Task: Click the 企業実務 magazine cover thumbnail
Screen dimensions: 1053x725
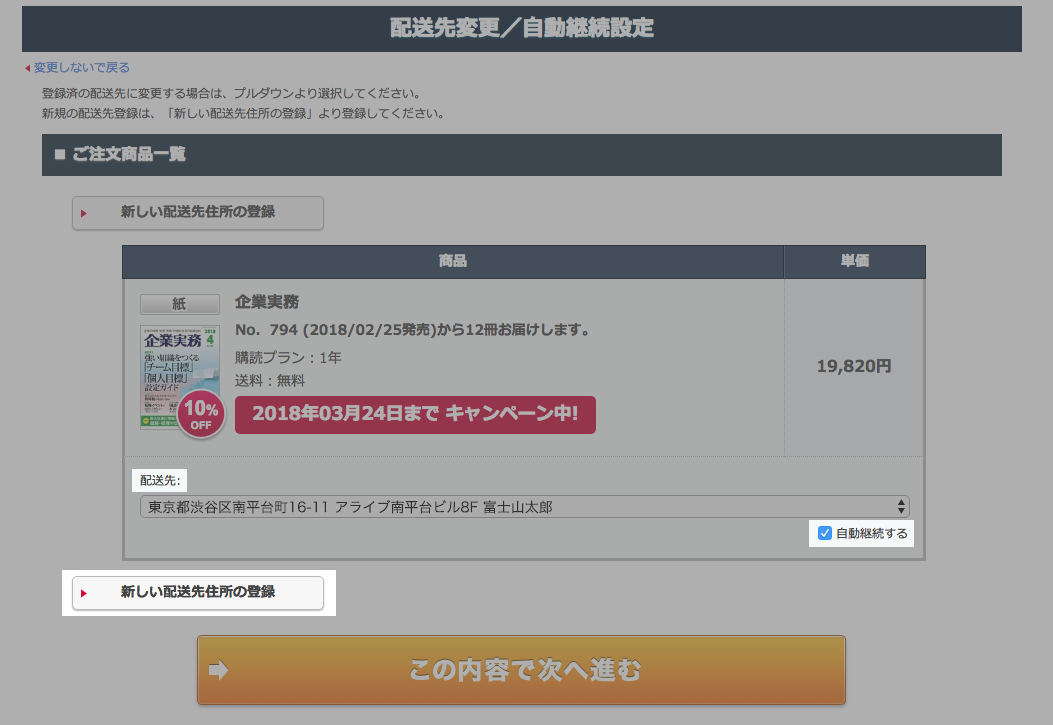Action: point(179,377)
